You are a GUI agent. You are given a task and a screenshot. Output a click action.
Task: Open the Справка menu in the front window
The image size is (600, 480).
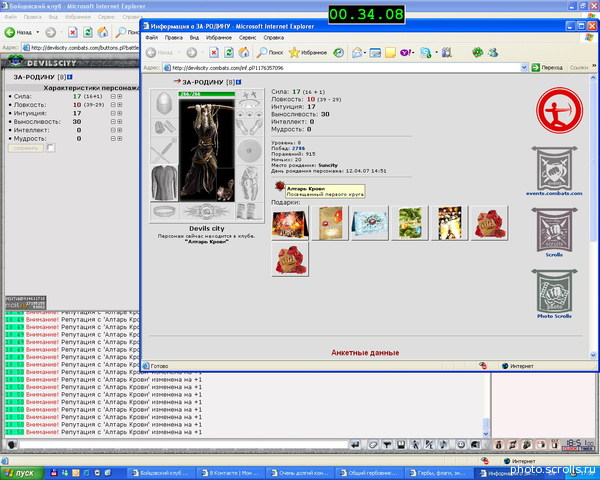pyautogui.click(x=274, y=38)
